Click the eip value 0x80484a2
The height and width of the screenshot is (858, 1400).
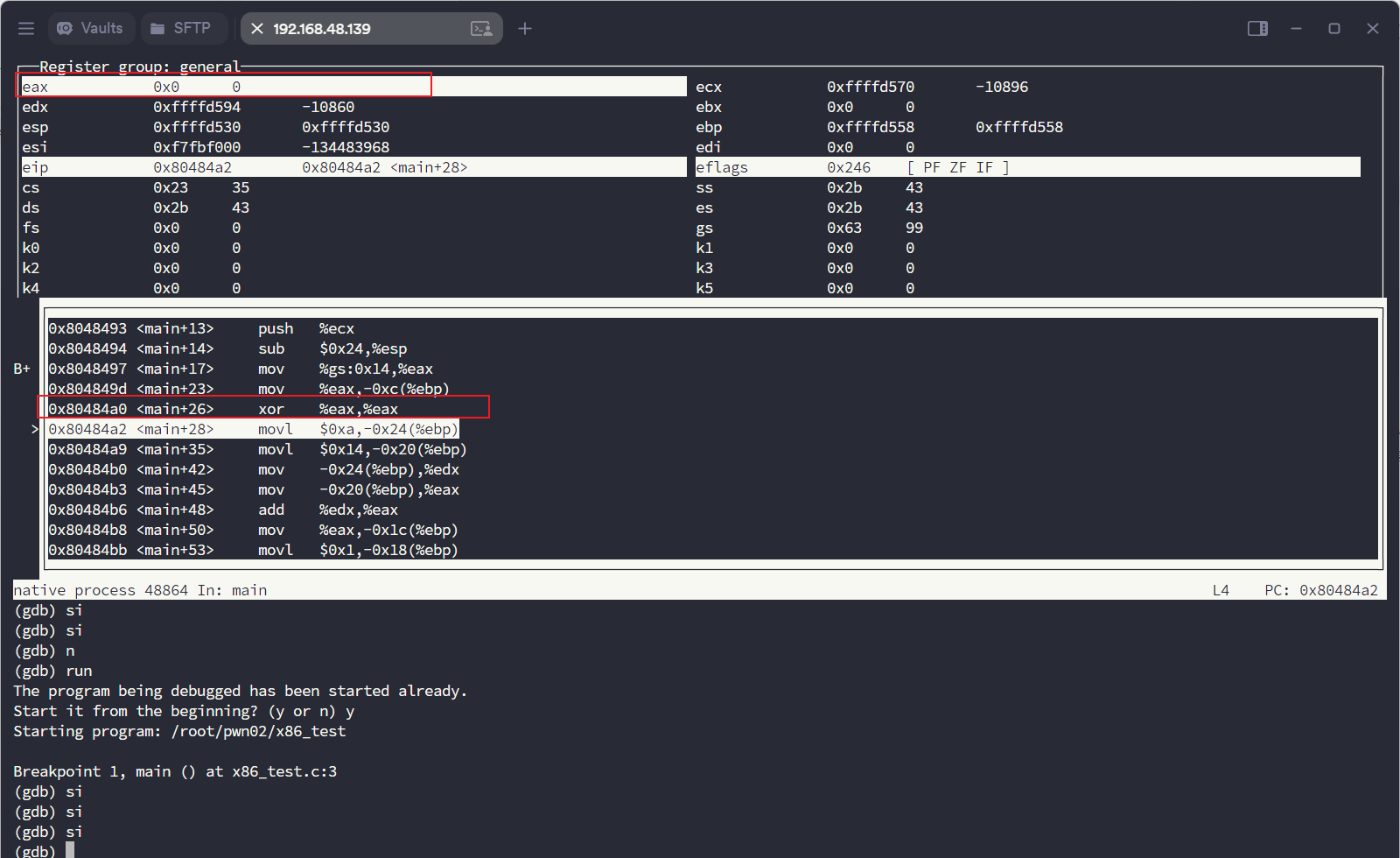[192, 167]
